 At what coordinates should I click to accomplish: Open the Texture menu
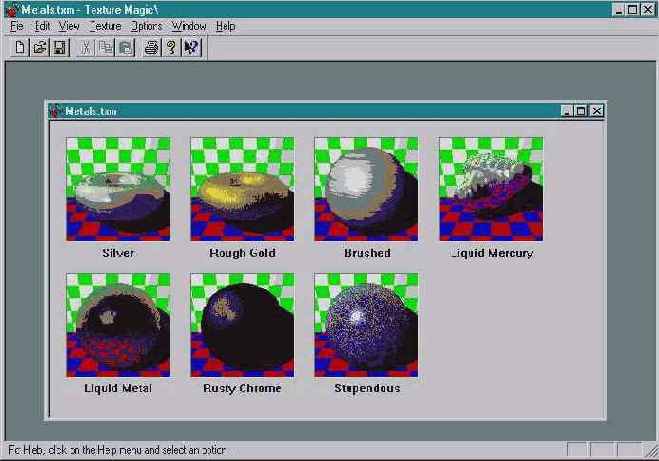[105, 26]
